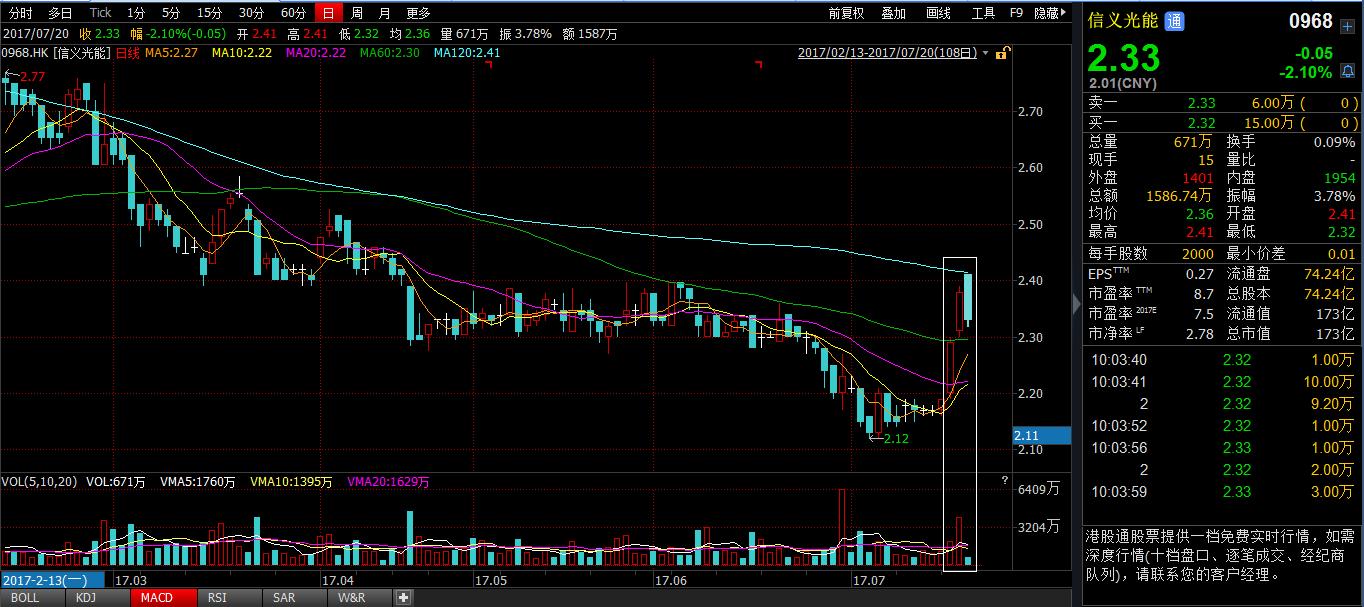Click the -2.10% change percentage
Screen dimensions: 1364x607
click(x=1305, y=72)
